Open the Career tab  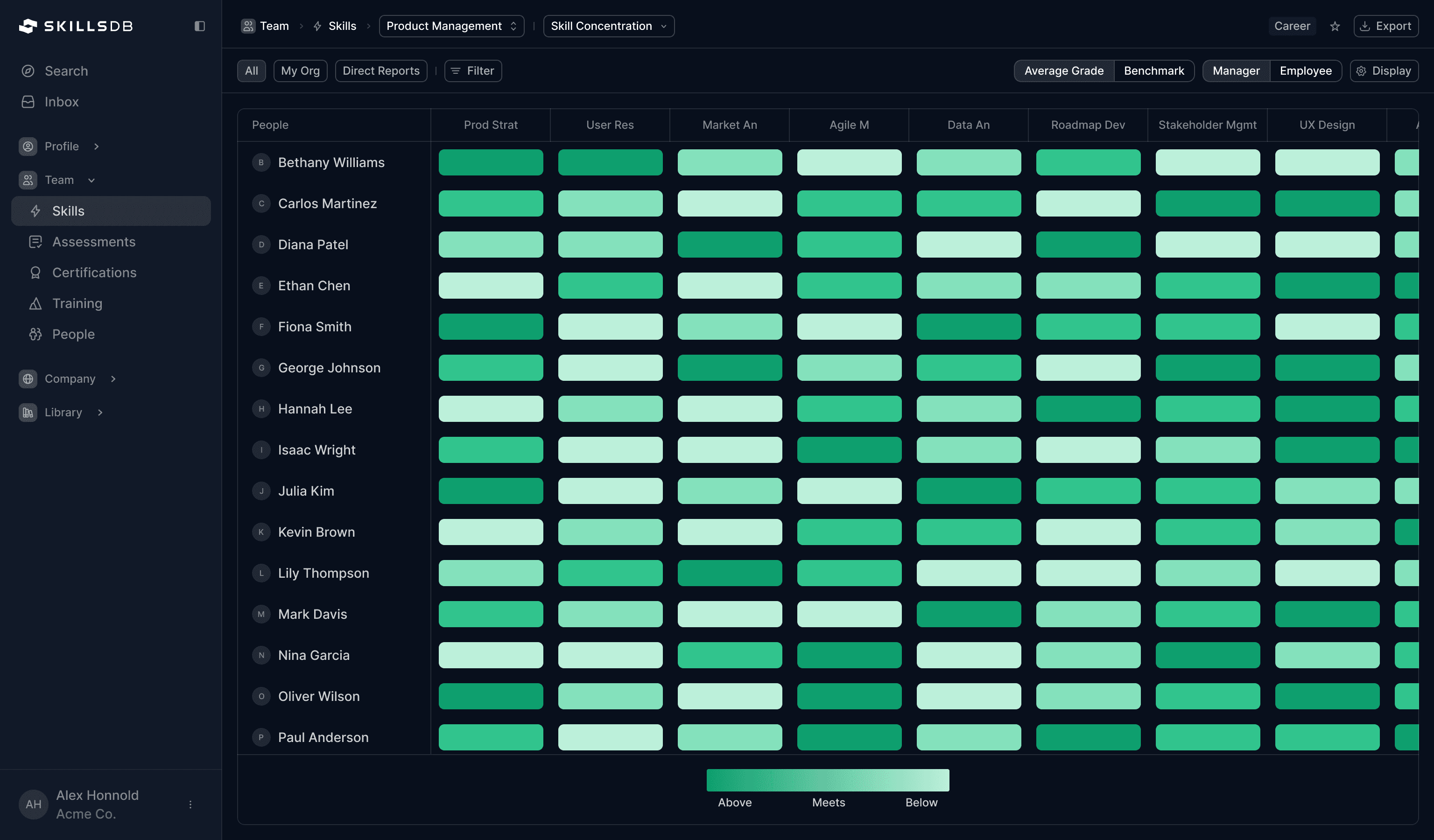tap(1292, 26)
